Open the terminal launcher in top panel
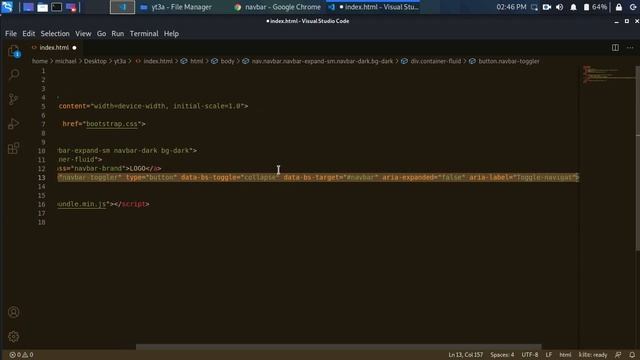The height and width of the screenshot is (360, 640). pos(56,7)
